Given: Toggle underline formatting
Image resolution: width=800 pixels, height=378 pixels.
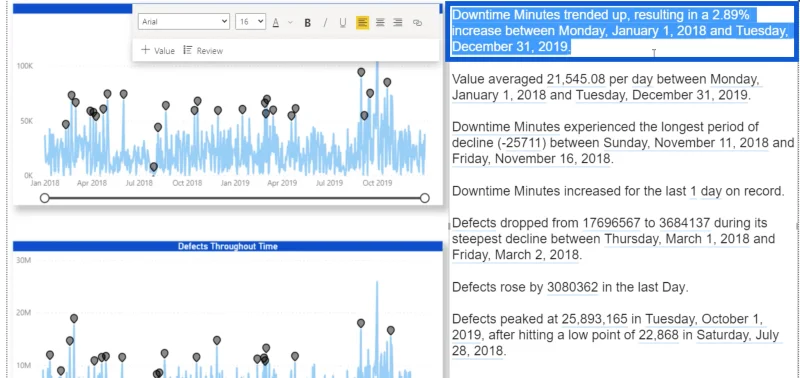Looking at the screenshot, I should 343,22.
